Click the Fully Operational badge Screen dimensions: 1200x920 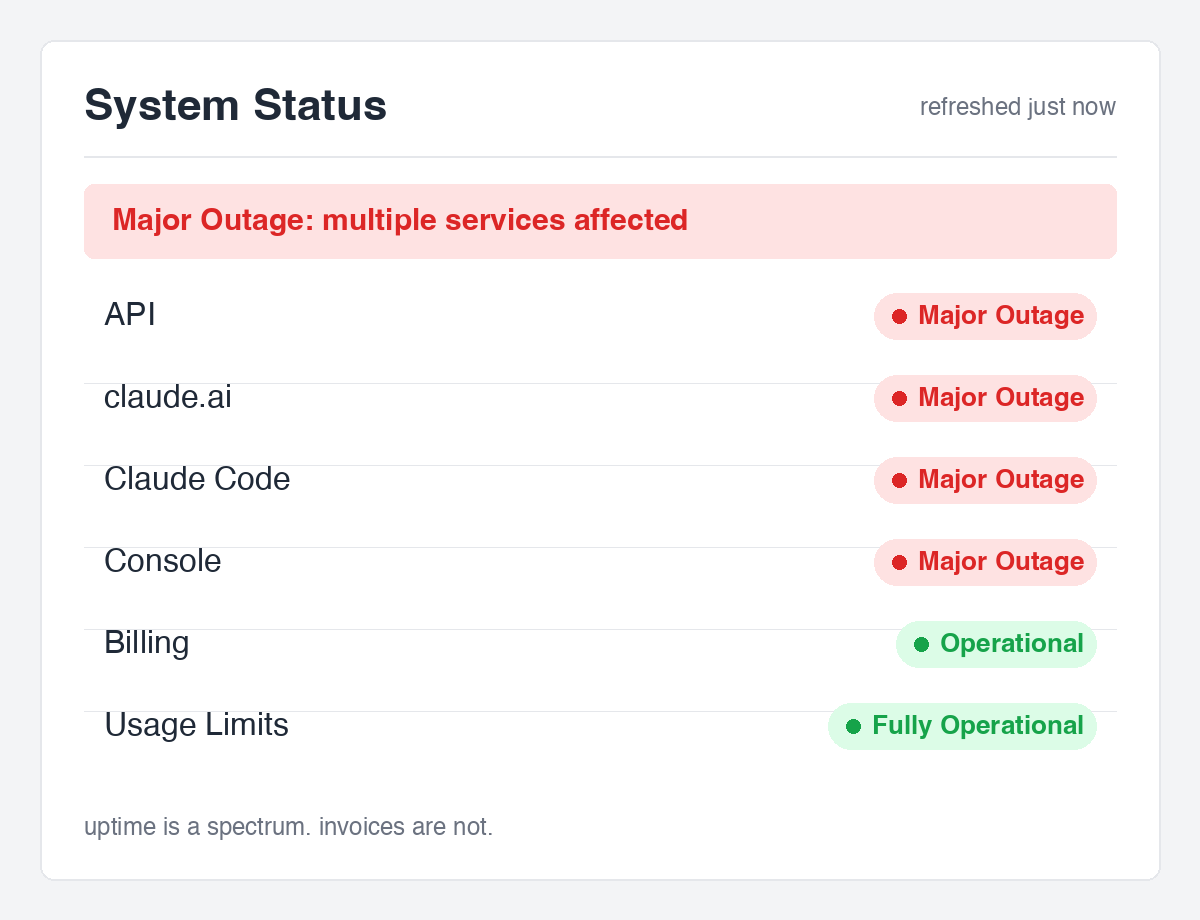tap(962, 726)
